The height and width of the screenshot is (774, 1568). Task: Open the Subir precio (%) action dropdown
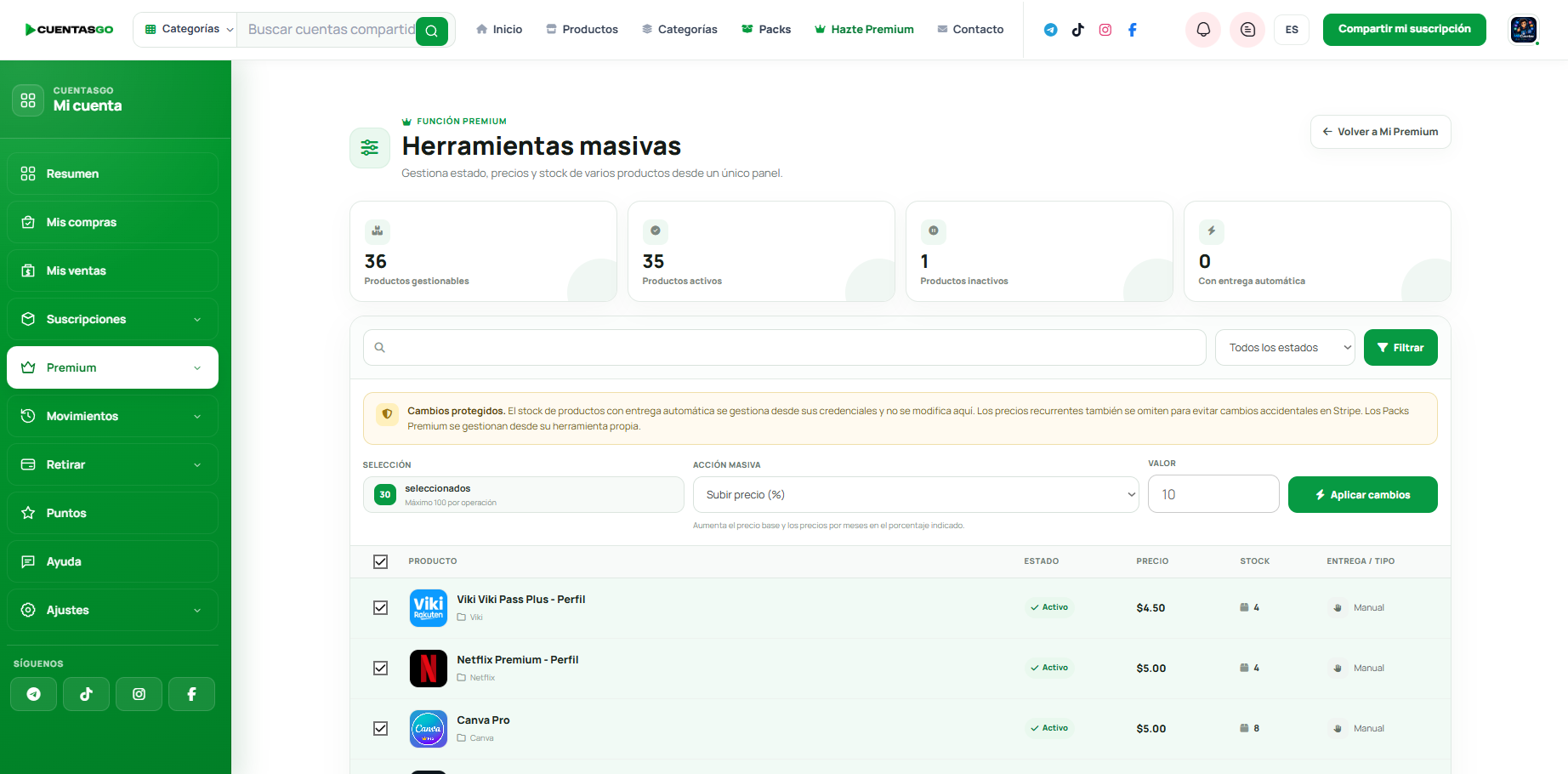point(916,495)
